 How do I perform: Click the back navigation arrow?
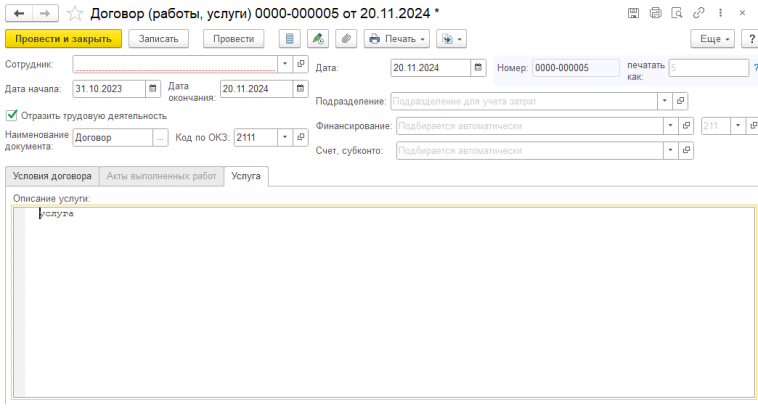(x=18, y=14)
